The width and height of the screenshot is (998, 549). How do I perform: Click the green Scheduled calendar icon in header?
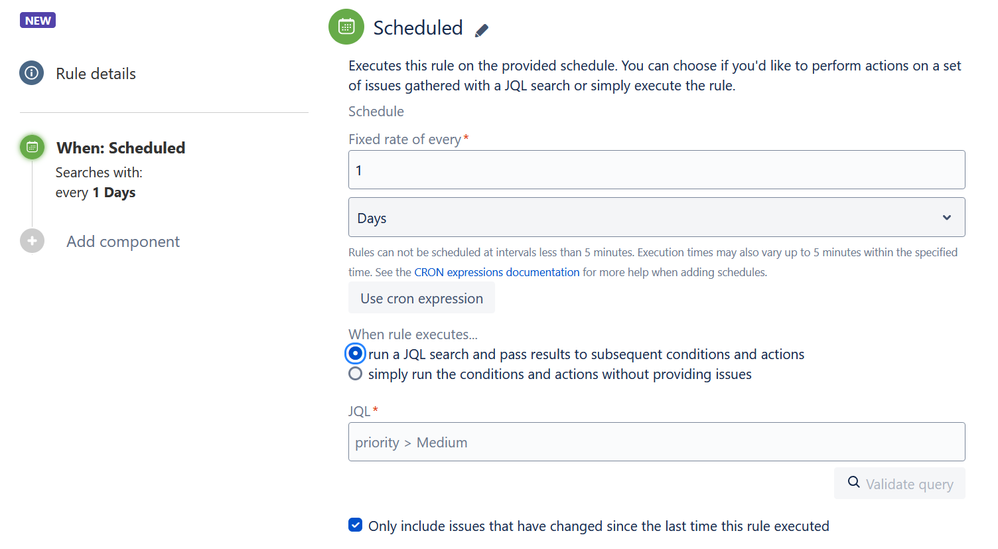[346, 27]
